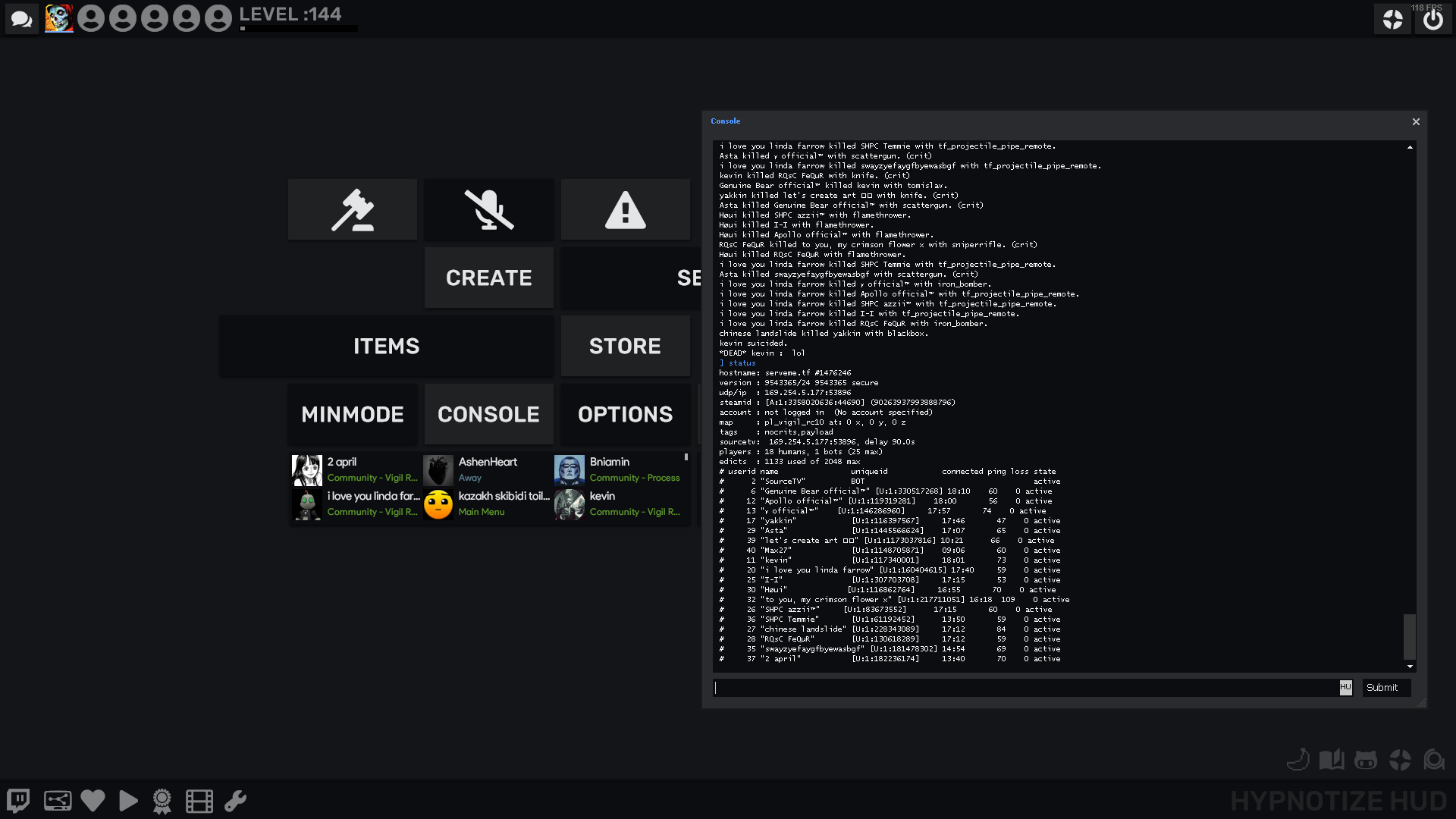Open the STORE menu
Viewport: 1456px width, 819px height.
(x=625, y=346)
